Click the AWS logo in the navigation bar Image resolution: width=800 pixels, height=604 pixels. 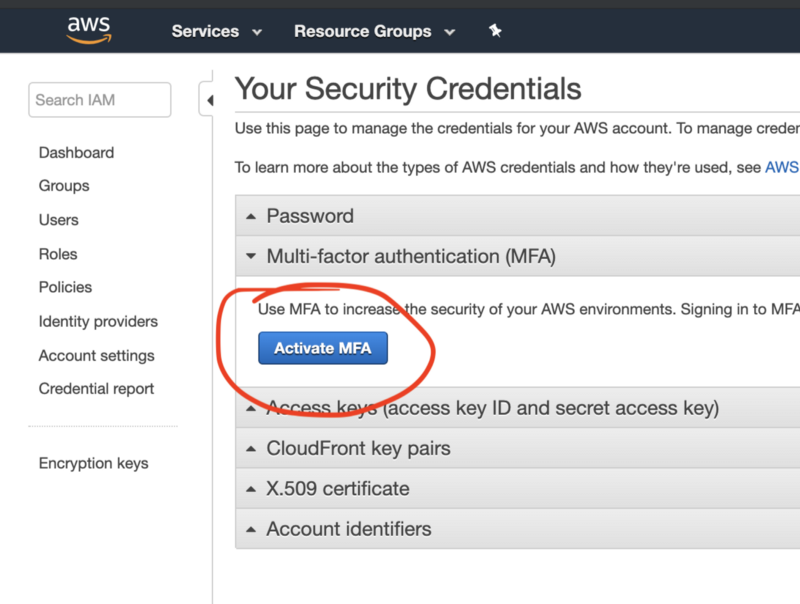pyautogui.click(x=88, y=30)
